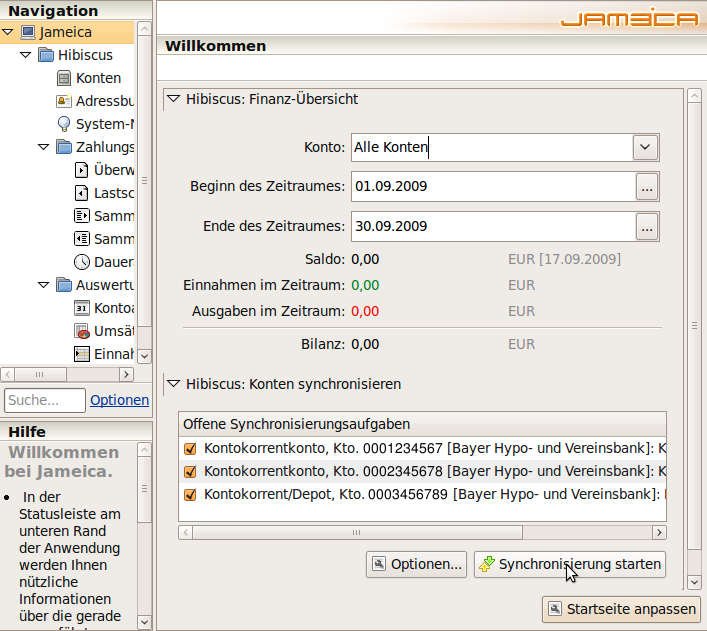Click the Umsätze chart icon
Image resolution: width=707 pixels, height=631 pixels.
[x=82, y=332]
